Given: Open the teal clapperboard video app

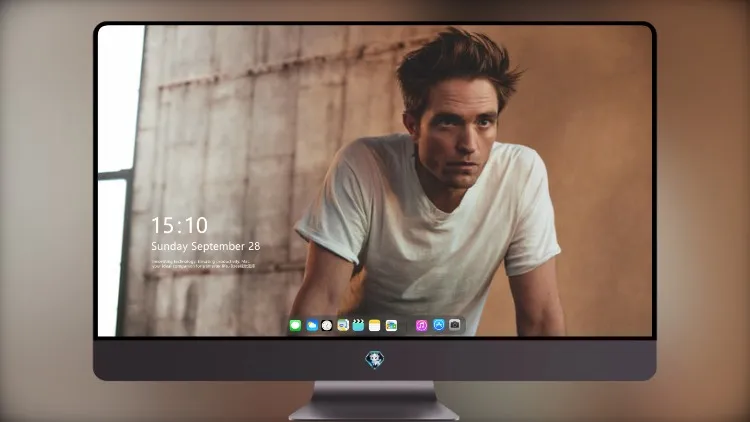Looking at the screenshot, I should [358, 325].
